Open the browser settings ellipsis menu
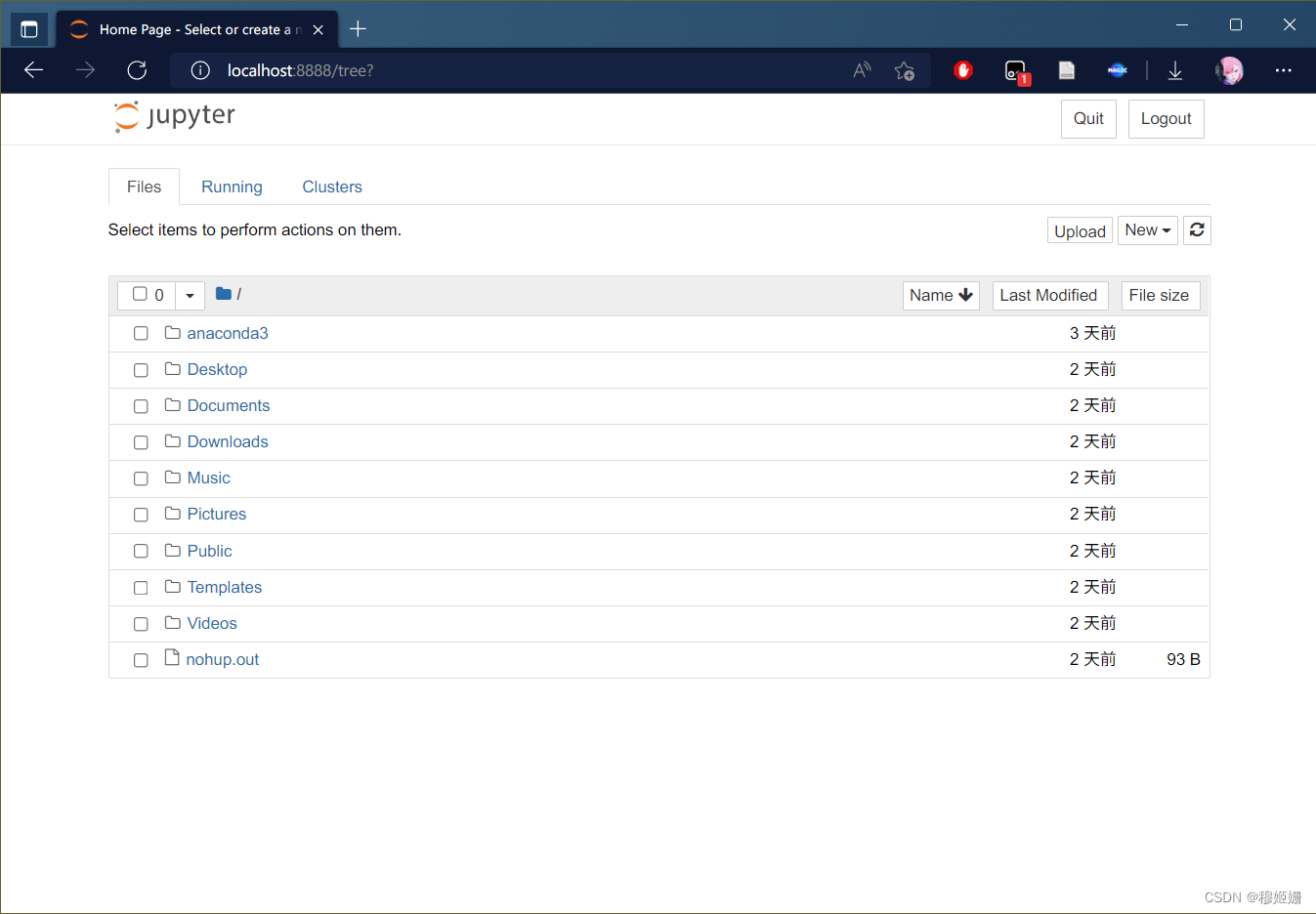This screenshot has height=914, width=1316. (1283, 70)
